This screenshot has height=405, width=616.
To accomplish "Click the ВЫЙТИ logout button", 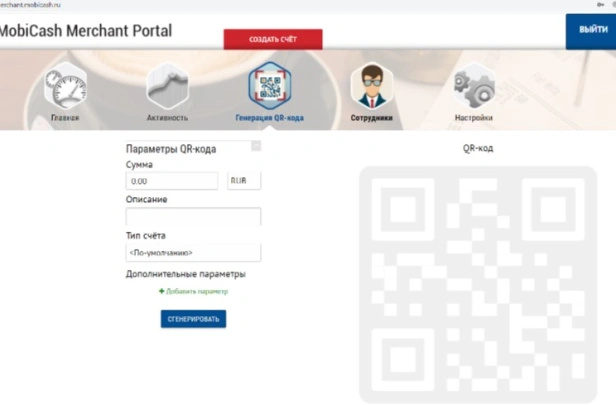I will click(x=591, y=31).
